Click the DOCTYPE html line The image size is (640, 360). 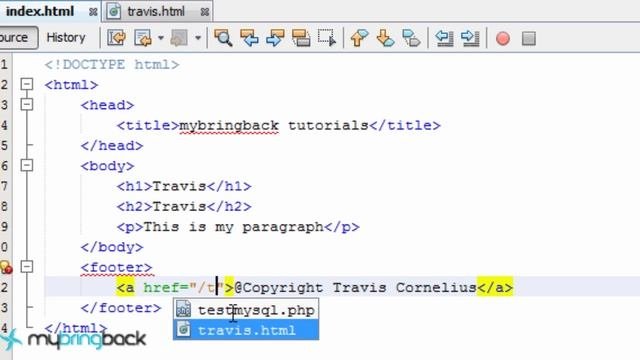(112, 64)
